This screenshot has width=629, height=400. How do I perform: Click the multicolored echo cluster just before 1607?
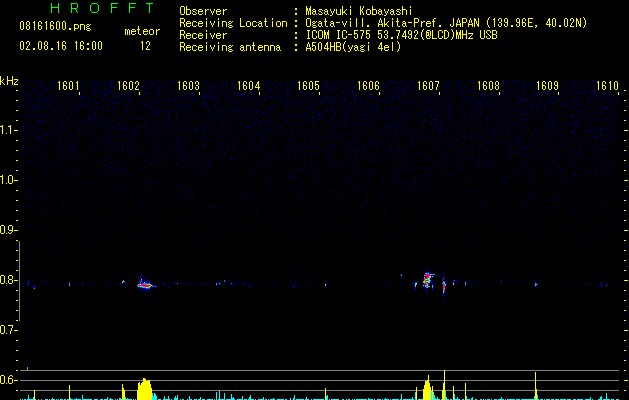(x=427, y=280)
